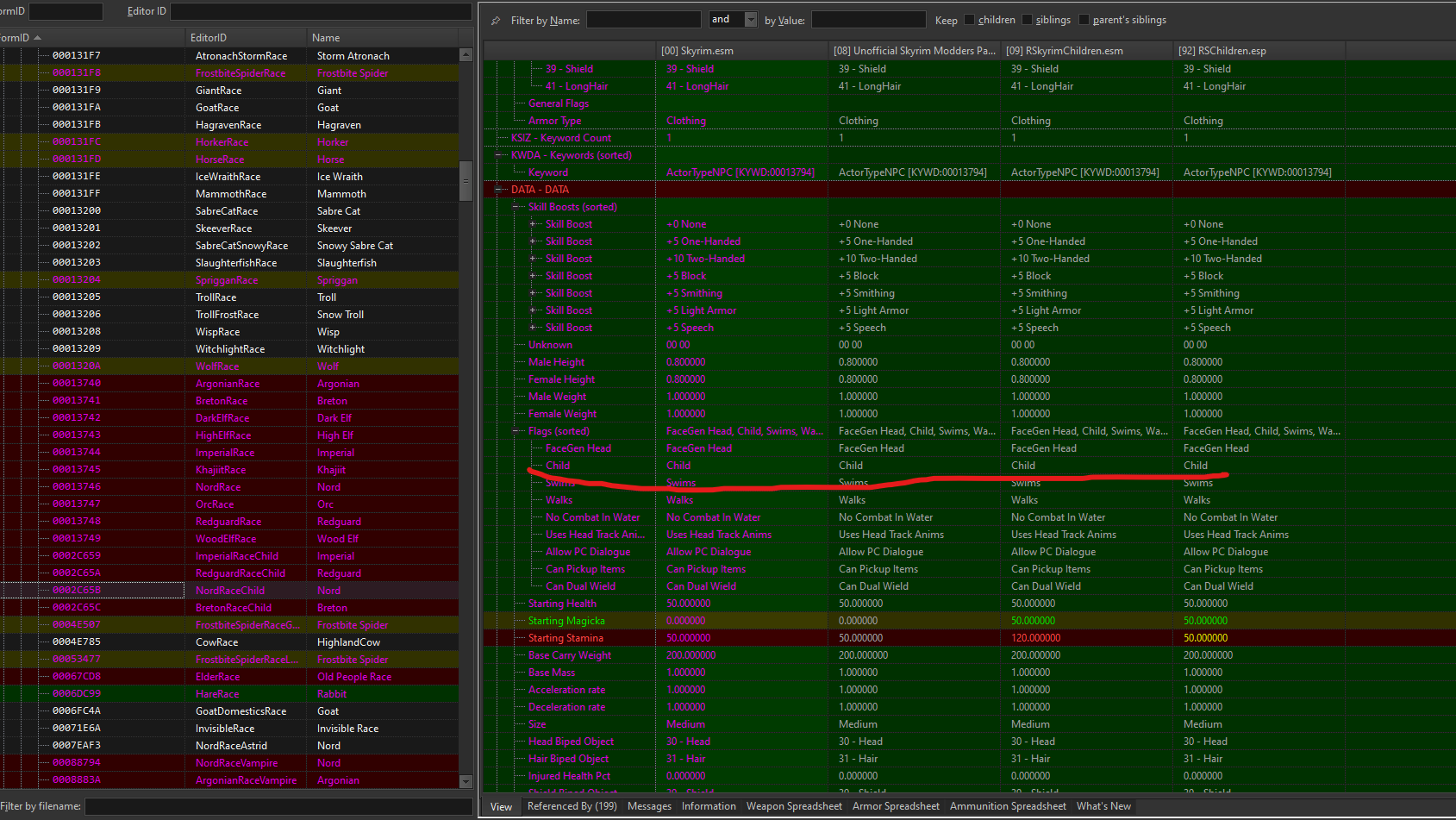
Task: Click the FormID search field
Action: pos(66,11)
